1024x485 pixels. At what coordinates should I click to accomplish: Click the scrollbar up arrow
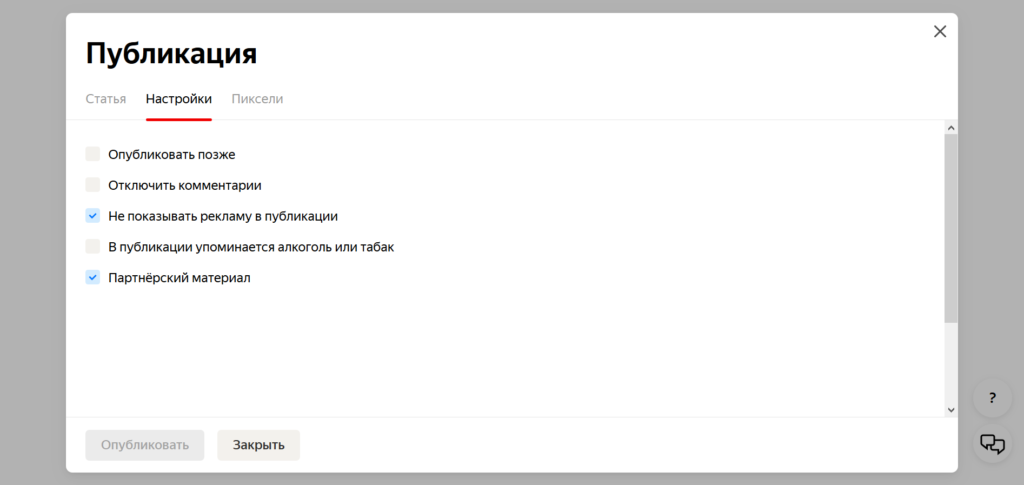coord(950,128)
